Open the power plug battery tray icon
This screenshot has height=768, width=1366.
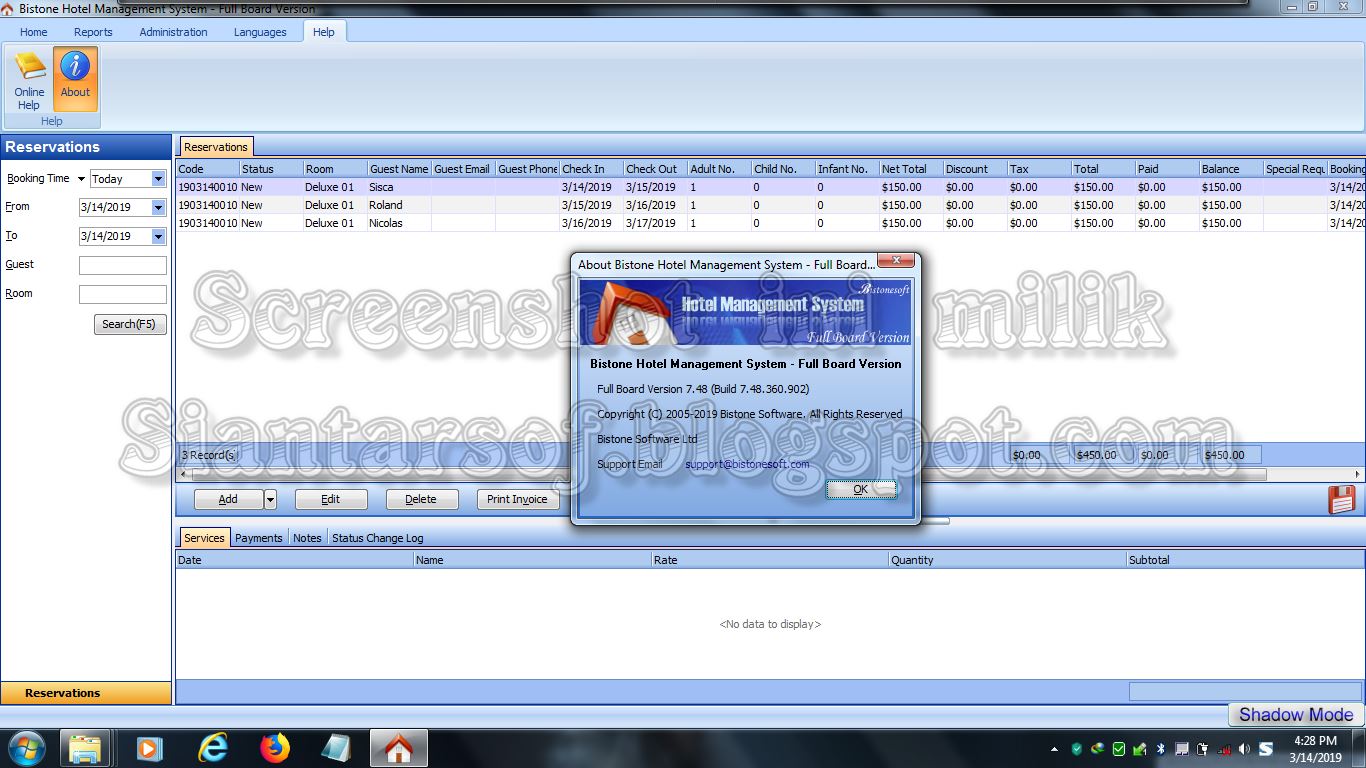1202,749
